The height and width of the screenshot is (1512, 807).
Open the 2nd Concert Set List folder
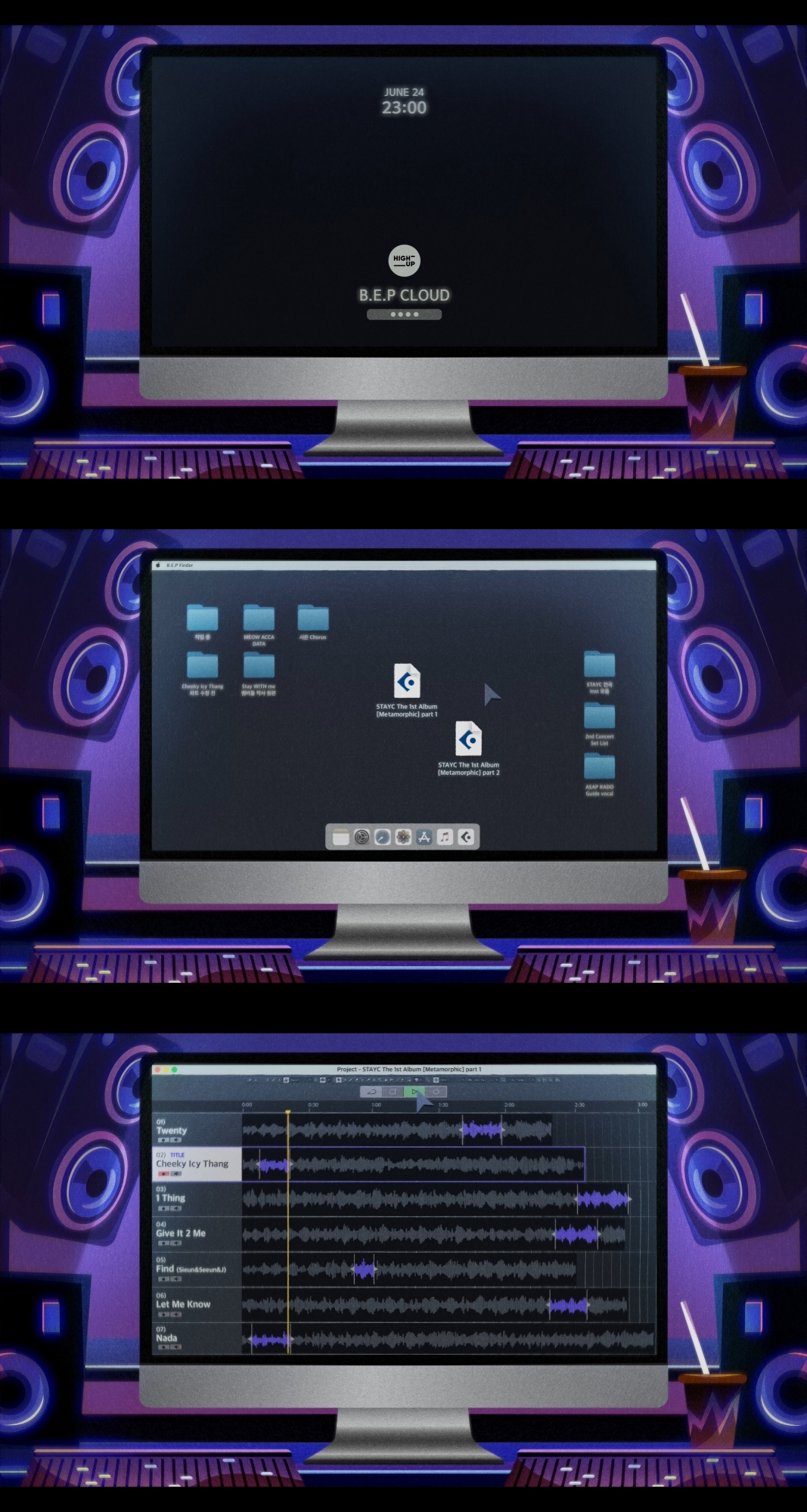[x=599, y=717]
